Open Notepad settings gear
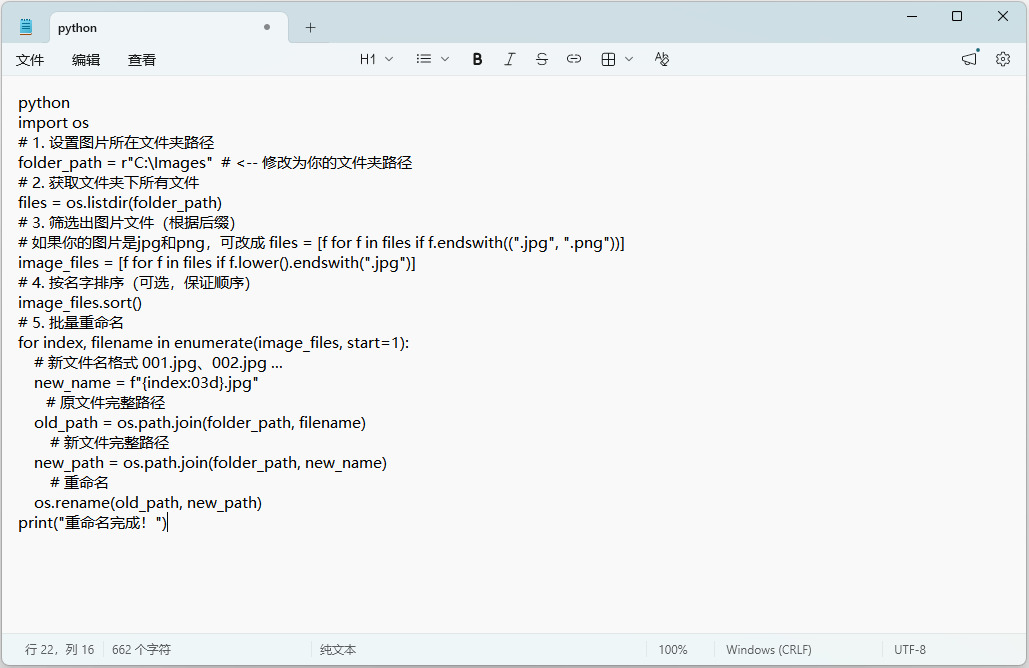This screenshot has width=1029, height=668. 1003,59
